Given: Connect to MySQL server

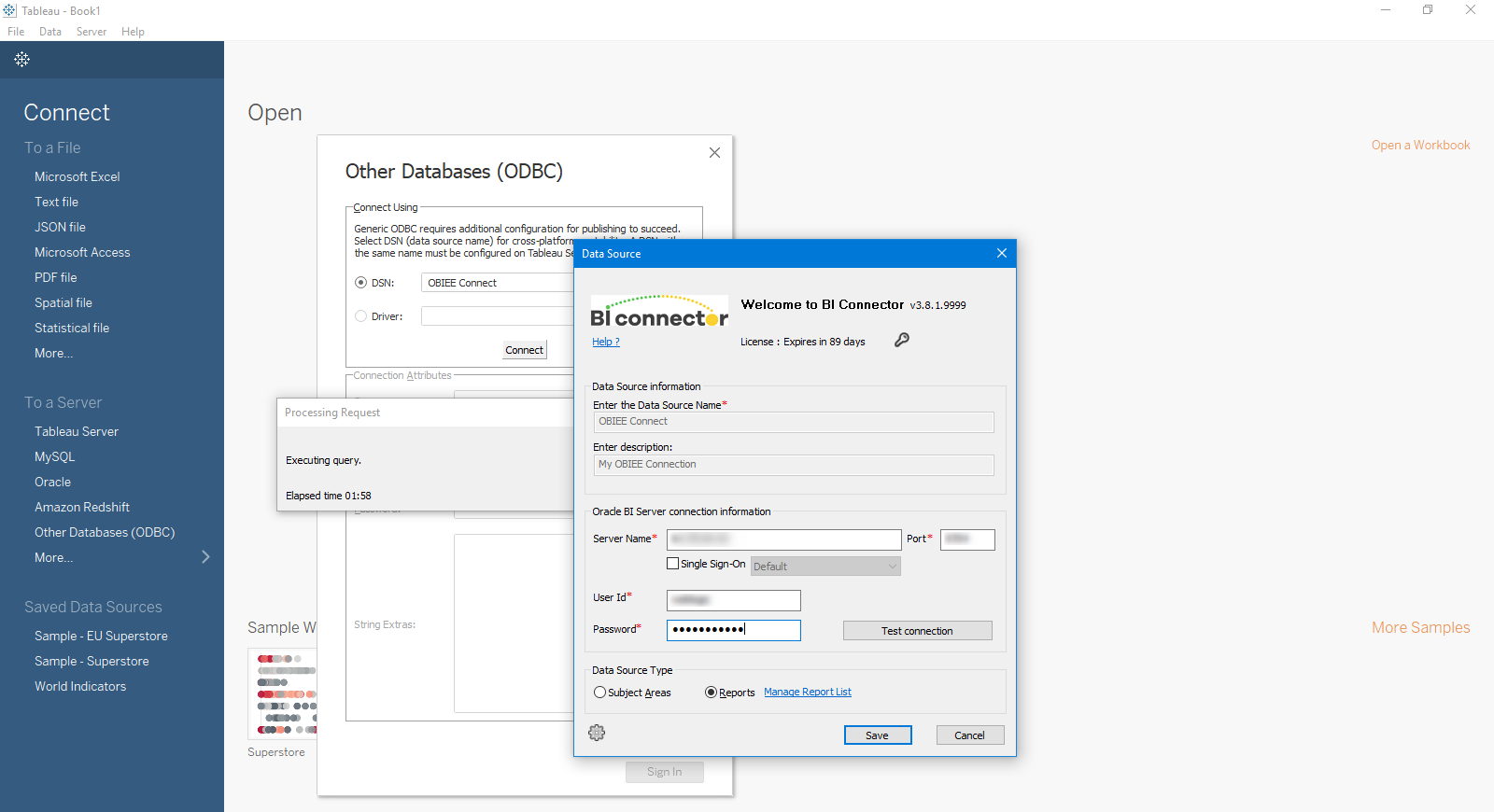Looking at the screenshot, I should click(x=54, y=456).
